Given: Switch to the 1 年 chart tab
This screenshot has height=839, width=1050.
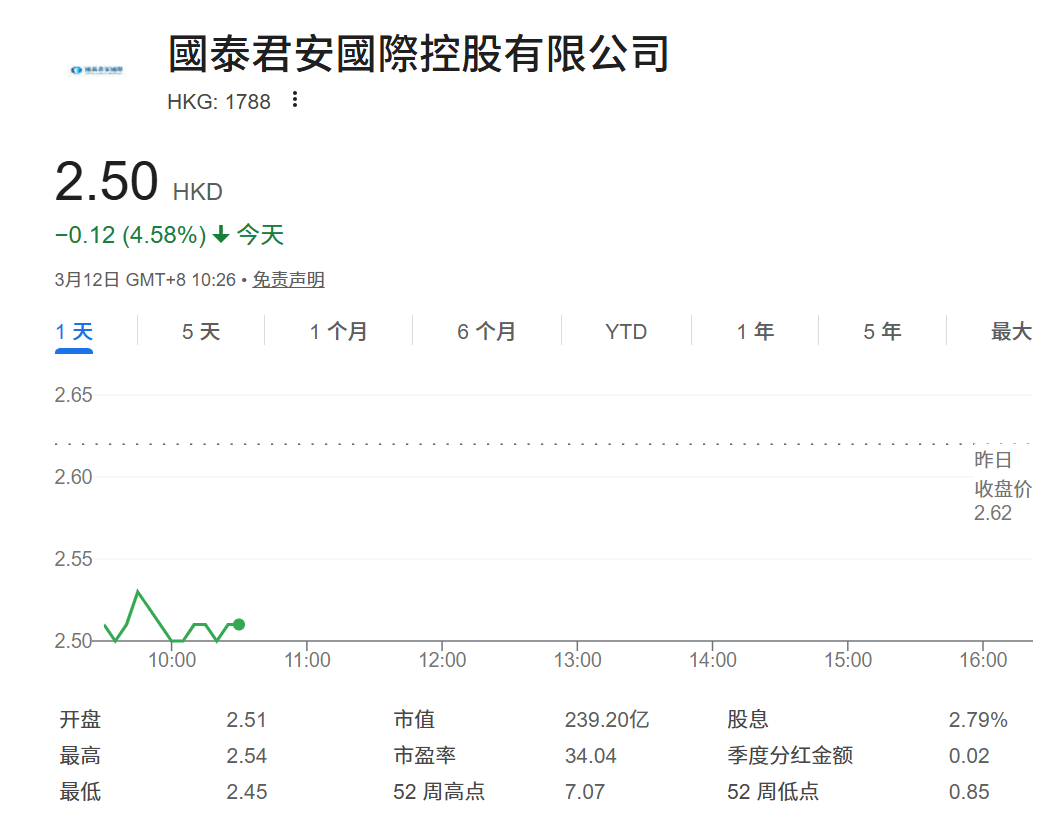Looking at the screenshot, I should pos(755,331).
